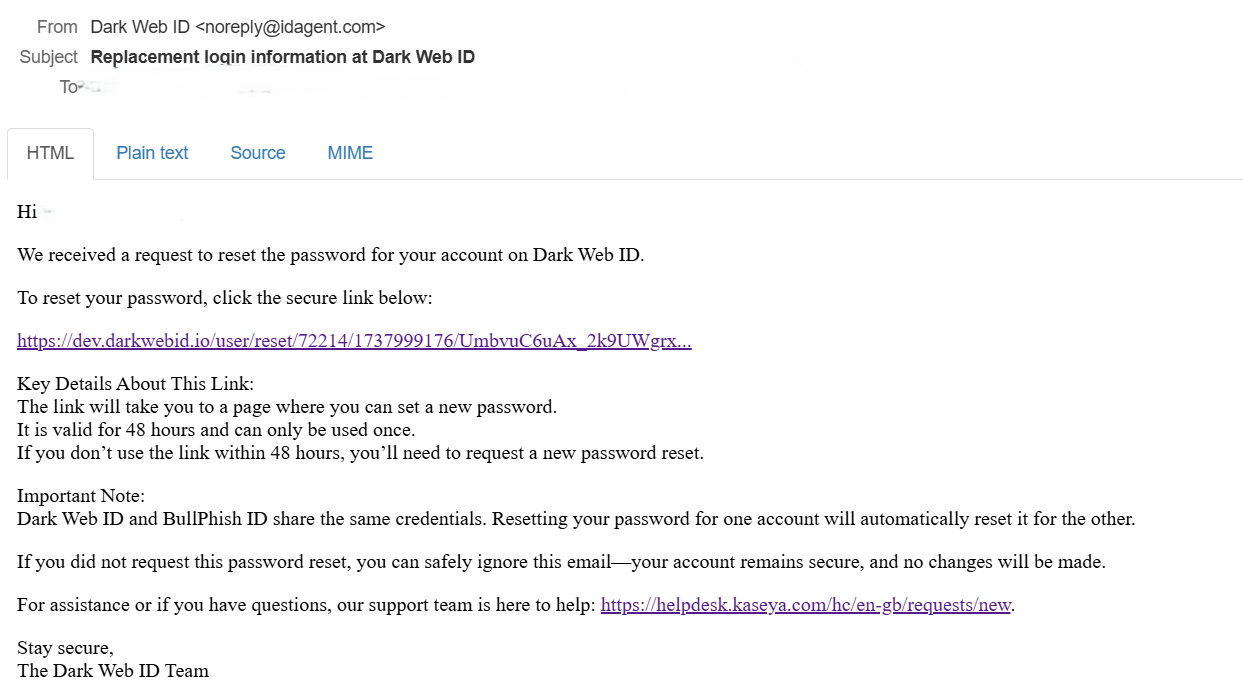This screenshot has height=699, width=1243.
Task: Click the 'To reset your password' instruction line
Action: coord(224,298)
